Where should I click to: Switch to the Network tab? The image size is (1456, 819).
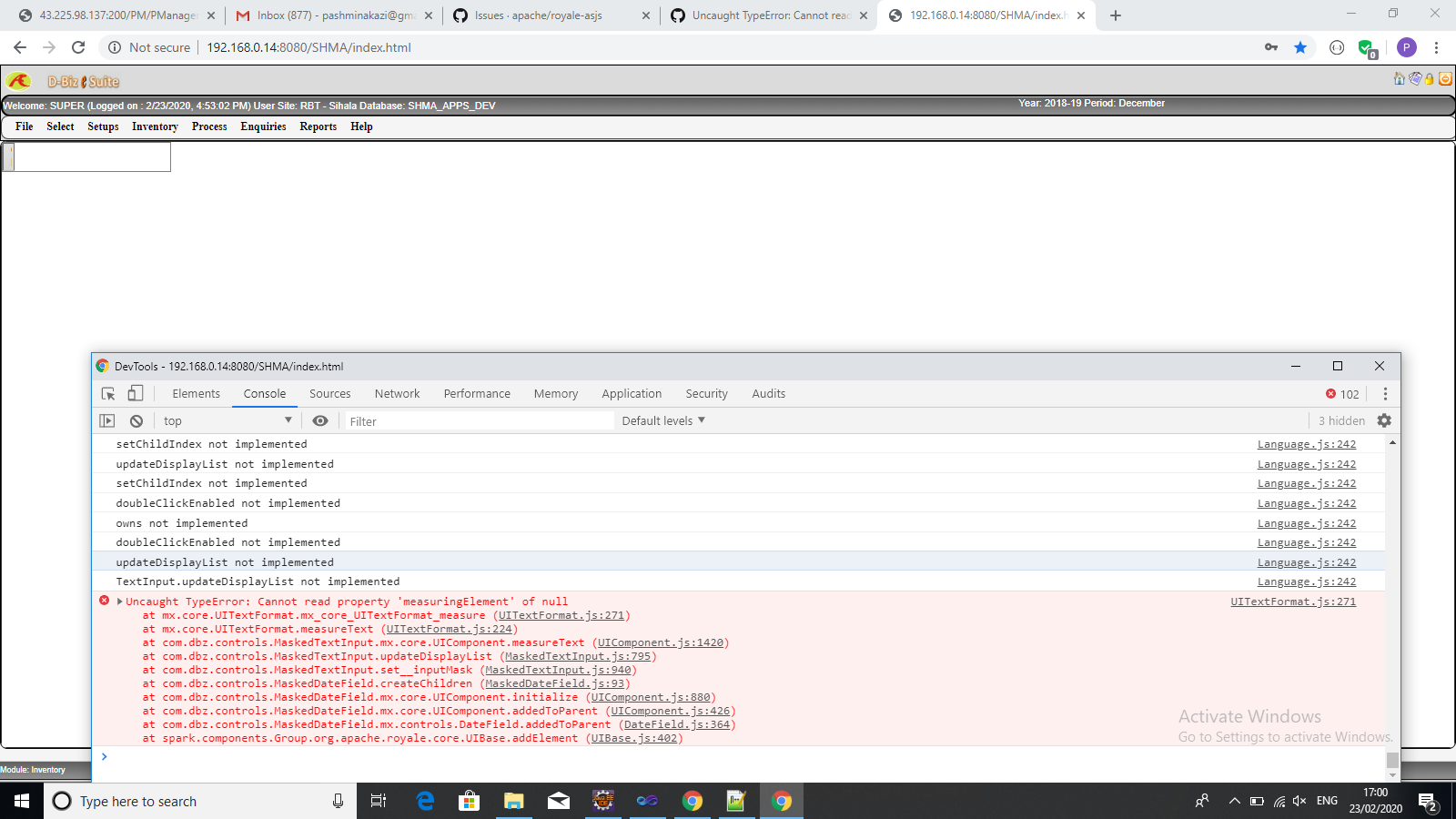397,394
